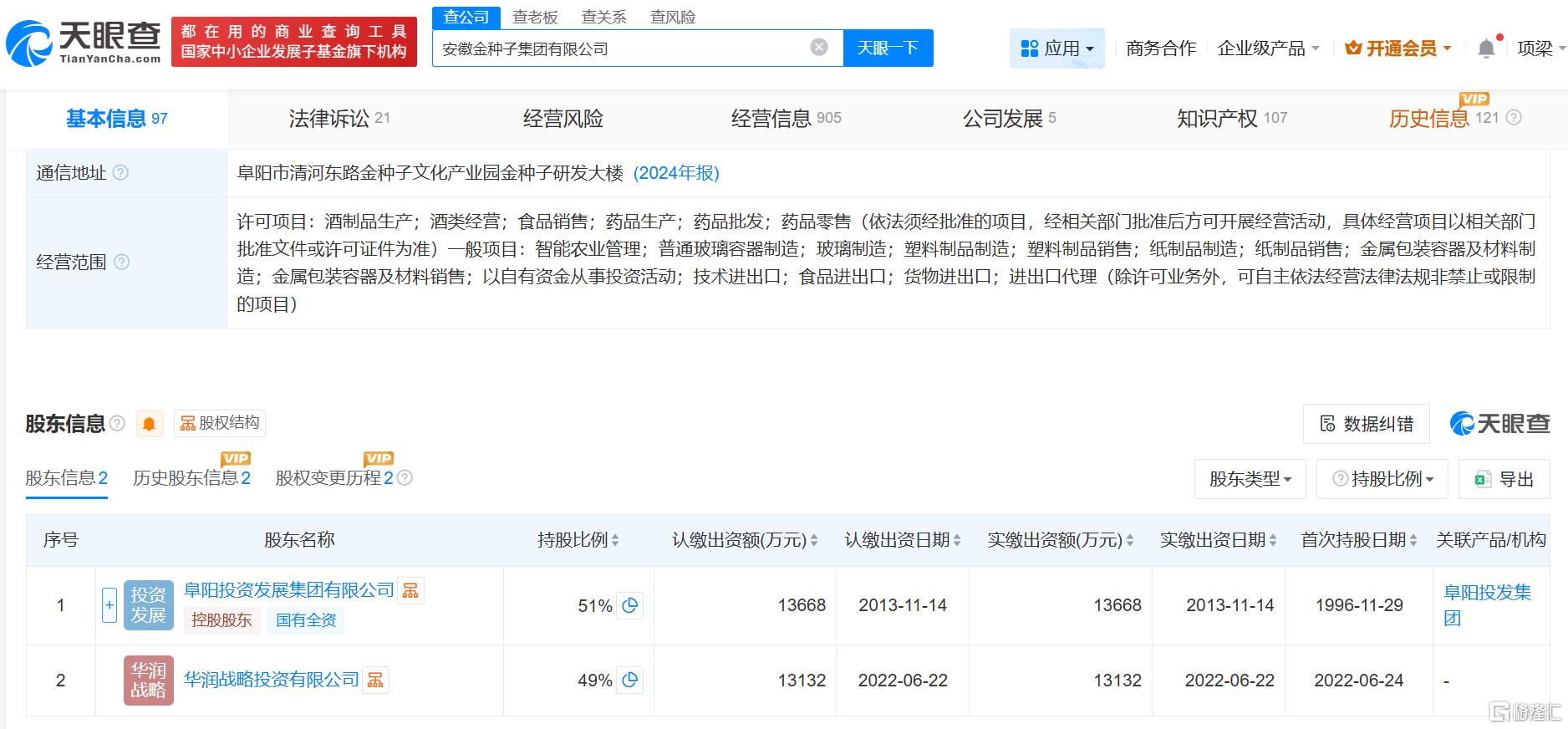Click the TianYanCha logo

[x=84, y=43]
